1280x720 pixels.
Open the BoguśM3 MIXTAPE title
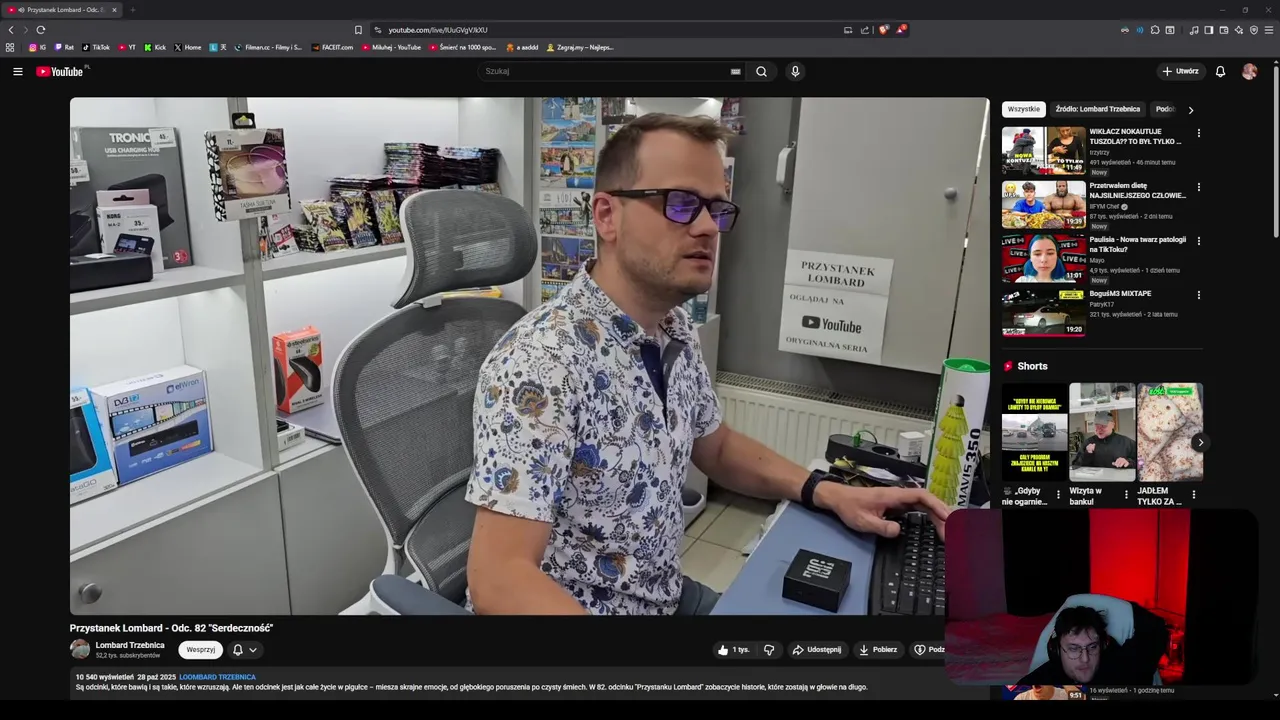click(x=1120, y=294)
